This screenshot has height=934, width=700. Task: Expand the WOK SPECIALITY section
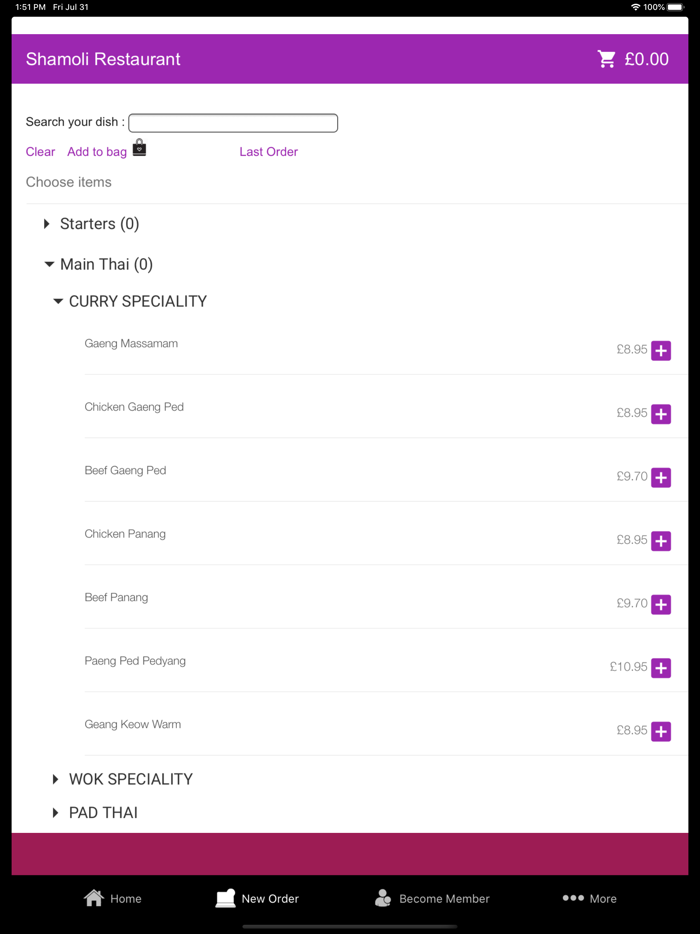[x=123, y=779]
